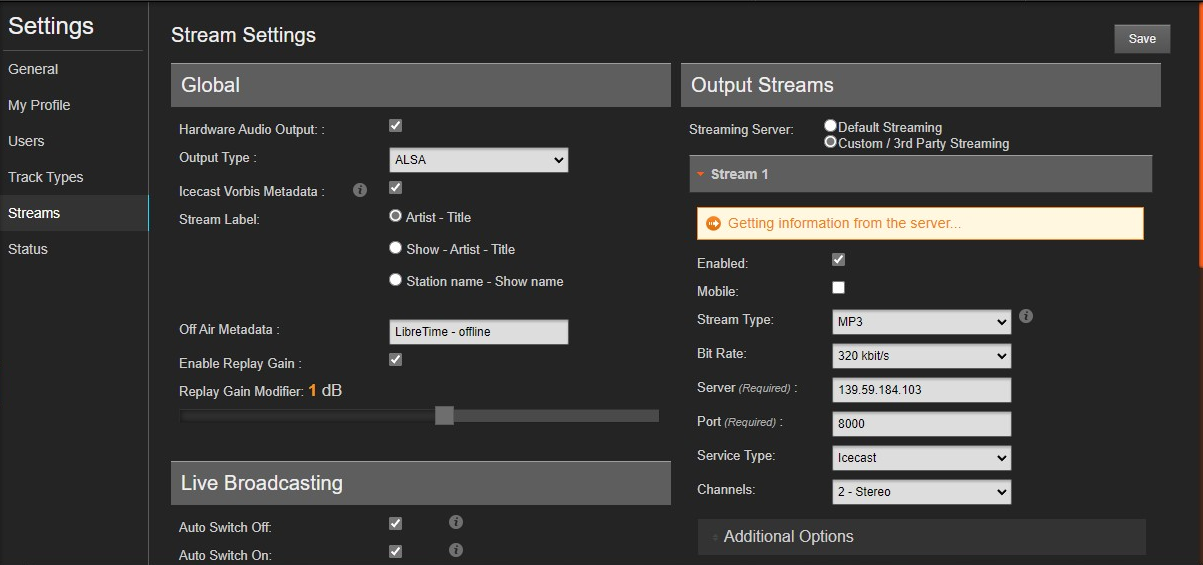
Task: Select Show - Artist - Title option
Action: point(396,248)
